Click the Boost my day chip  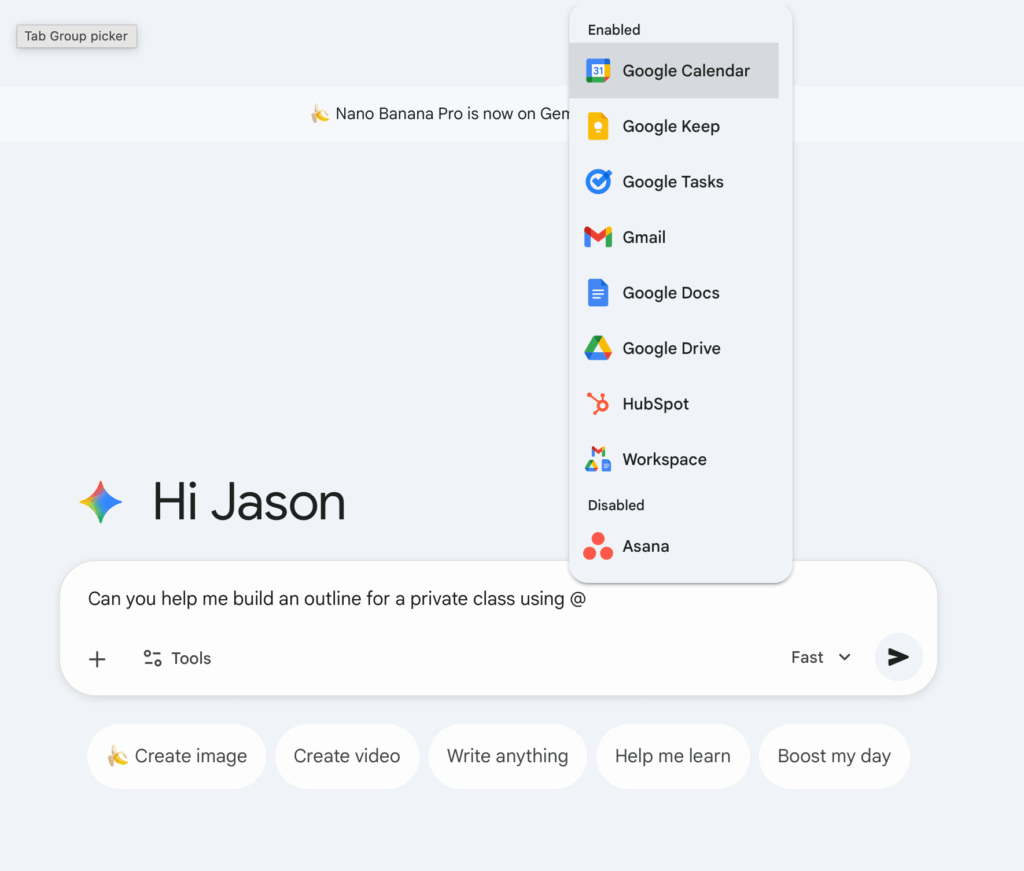coord(834,756)
